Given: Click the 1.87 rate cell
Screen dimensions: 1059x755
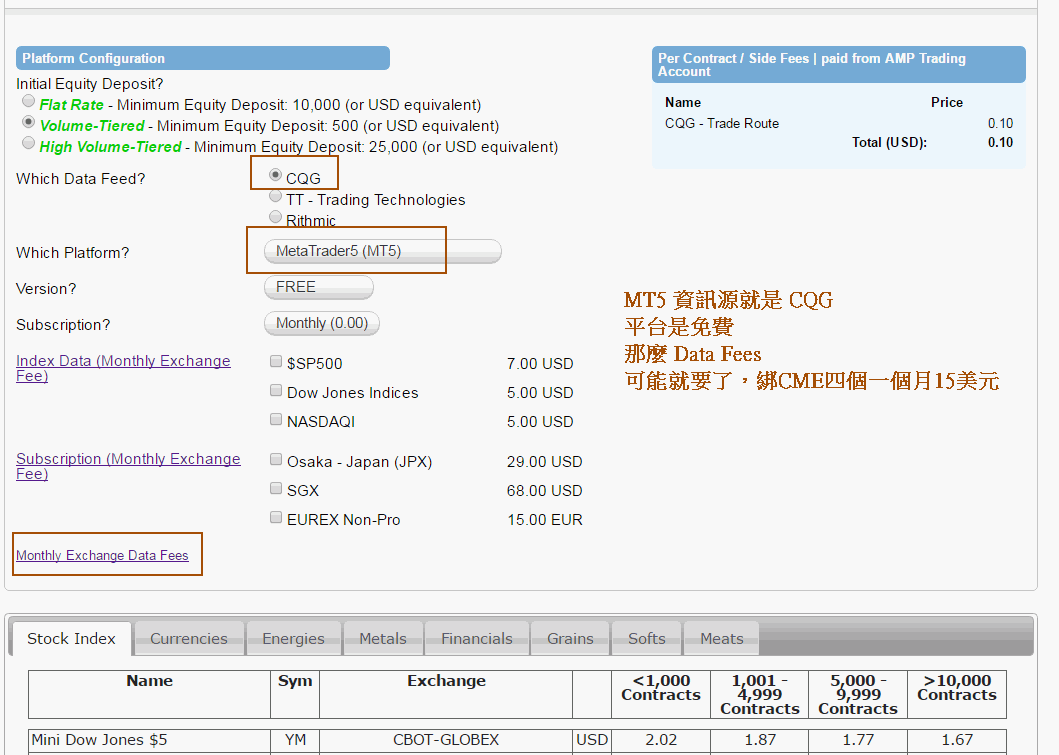Looking at the screenshot, I should 760,740.
